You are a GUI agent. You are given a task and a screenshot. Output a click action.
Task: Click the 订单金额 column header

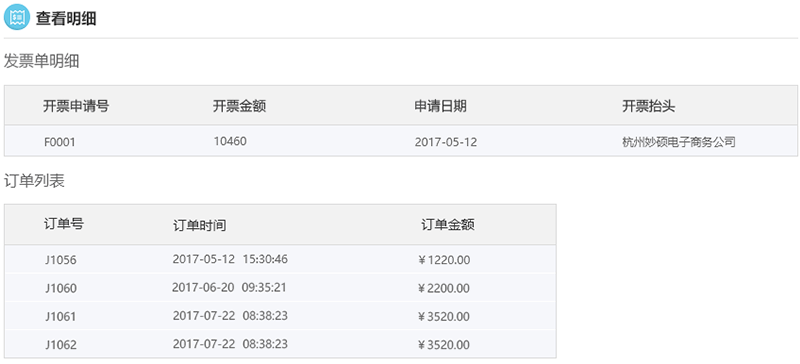coord(448,225)
